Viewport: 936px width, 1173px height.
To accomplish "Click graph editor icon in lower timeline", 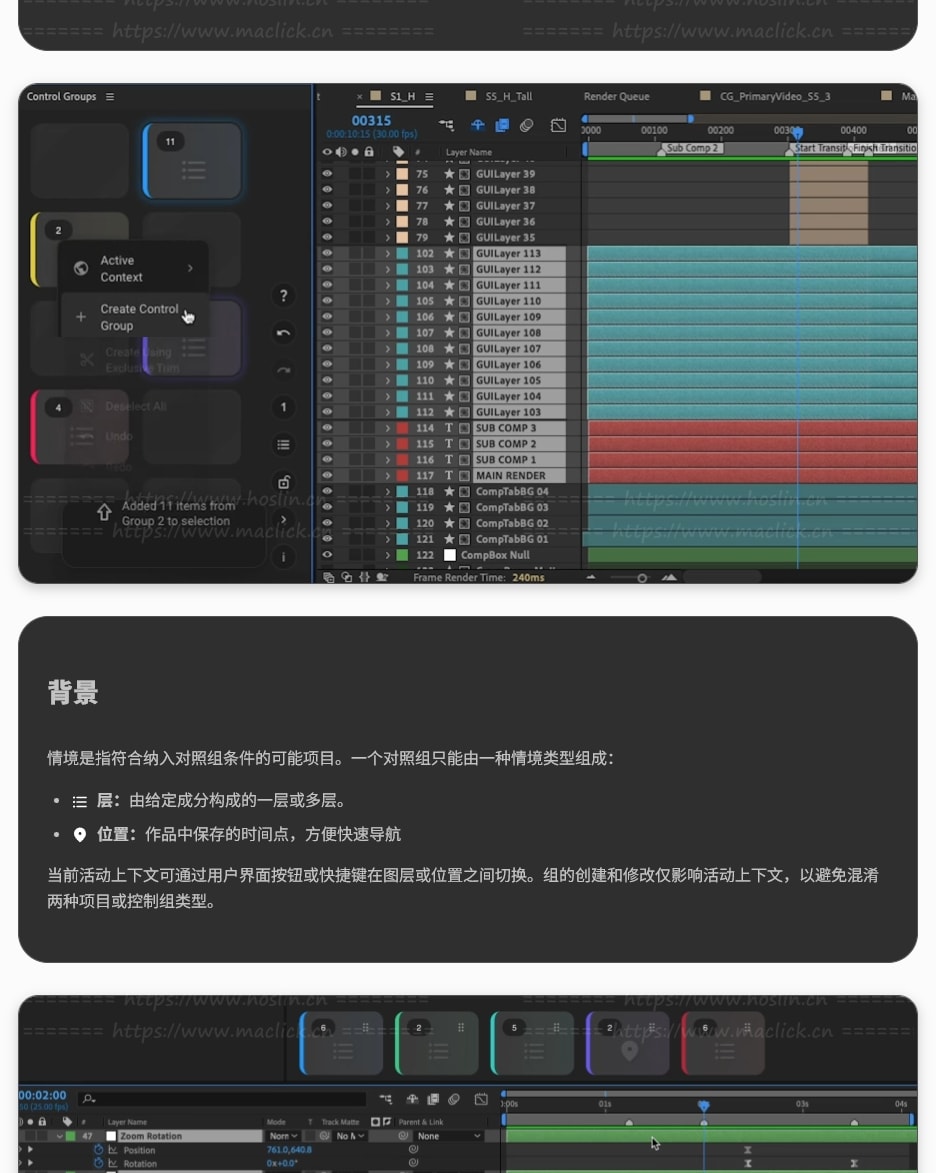I will coord(481,1098).
